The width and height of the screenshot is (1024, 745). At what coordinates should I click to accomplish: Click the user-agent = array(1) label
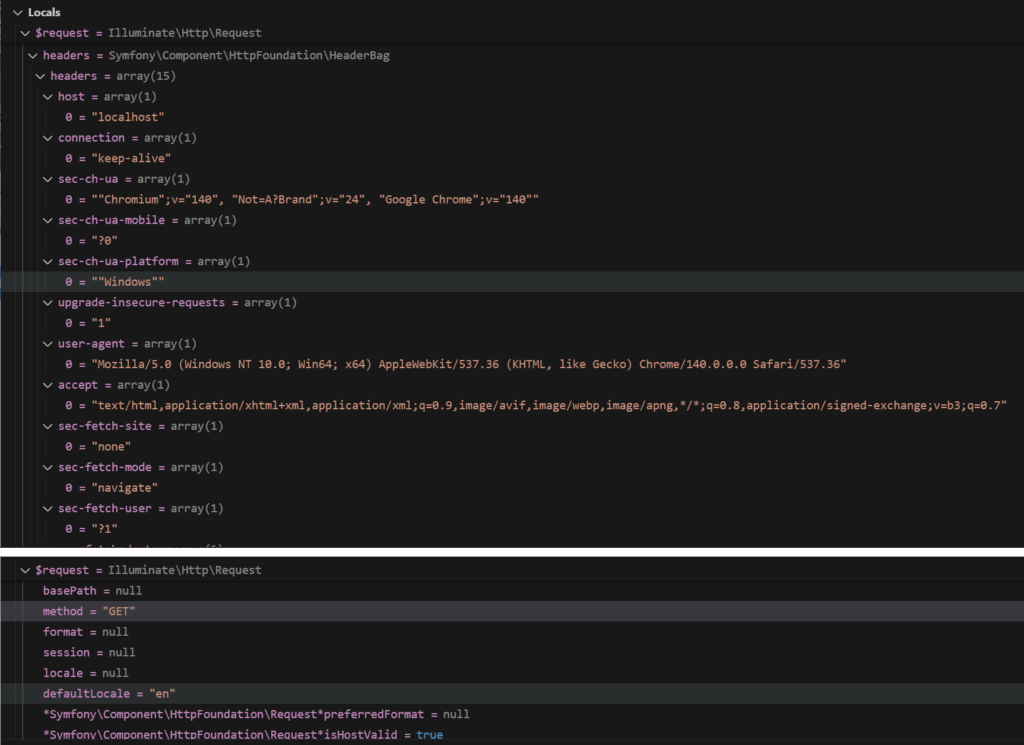tap(127, 343)
